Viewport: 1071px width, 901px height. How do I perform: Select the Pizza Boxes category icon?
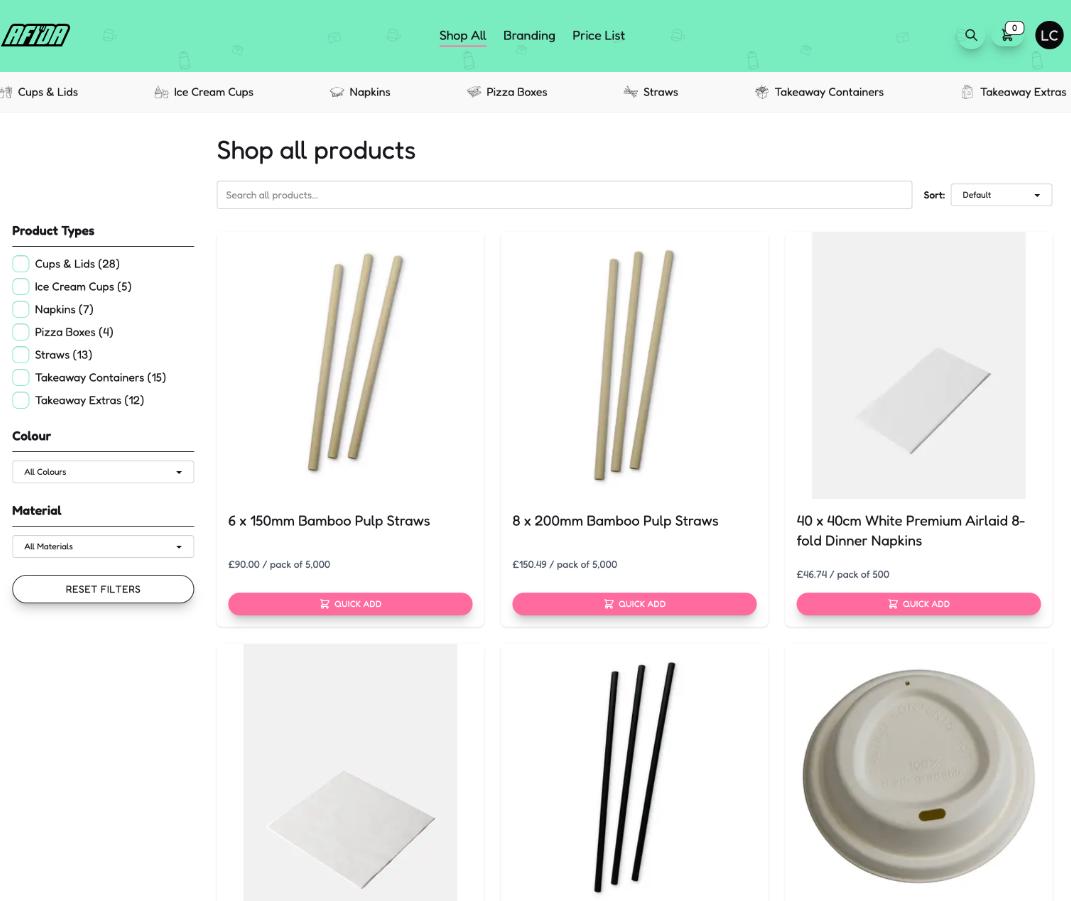tap(474, 92)
